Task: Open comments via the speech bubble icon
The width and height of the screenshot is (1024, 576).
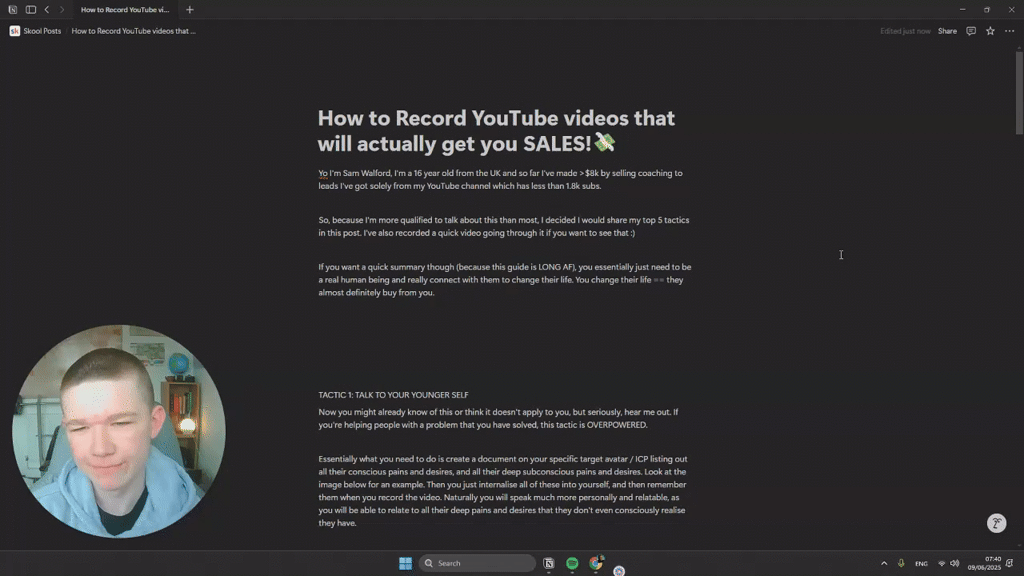Action: pos(970,31)
